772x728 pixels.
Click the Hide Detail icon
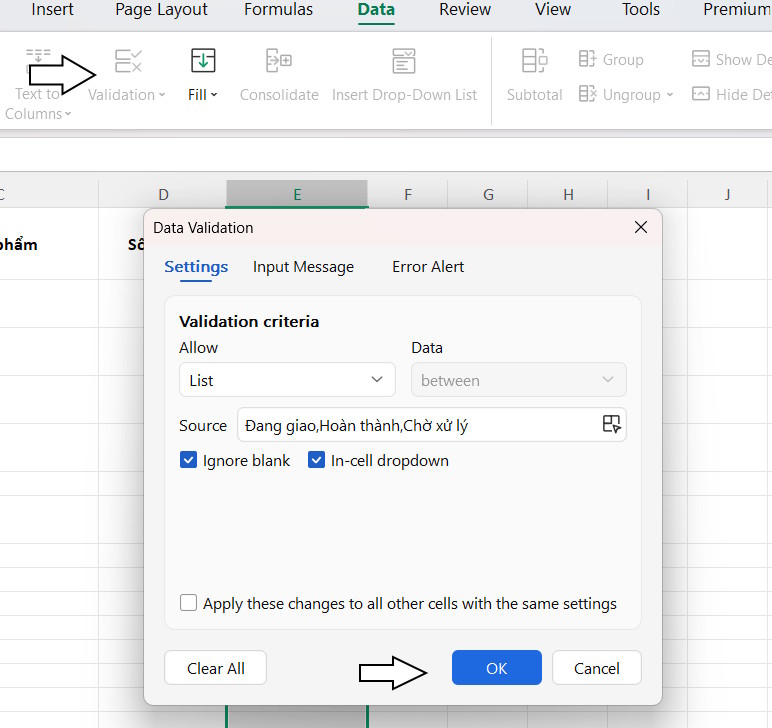701,94
